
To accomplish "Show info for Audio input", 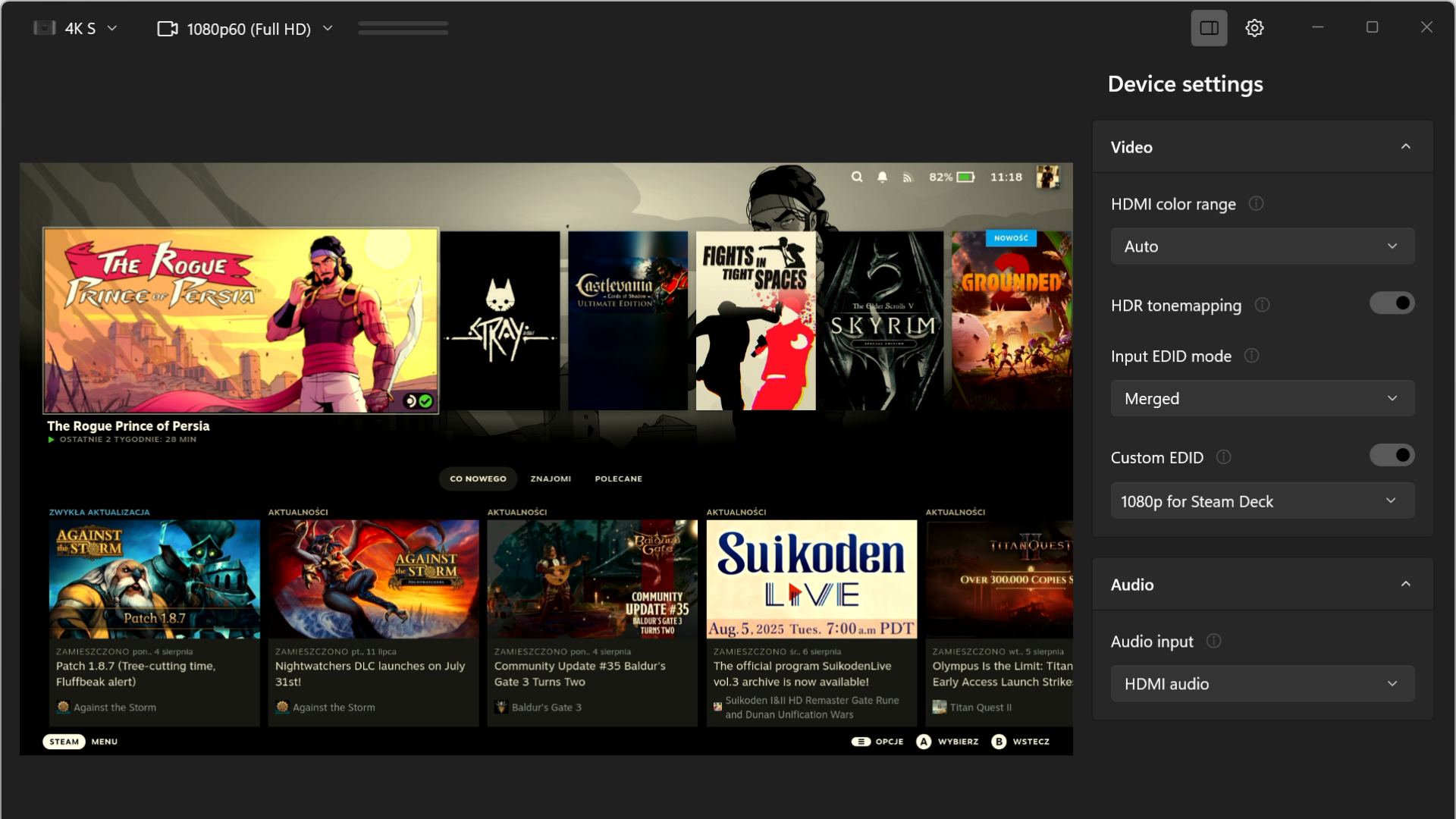I will point(1213,641).
